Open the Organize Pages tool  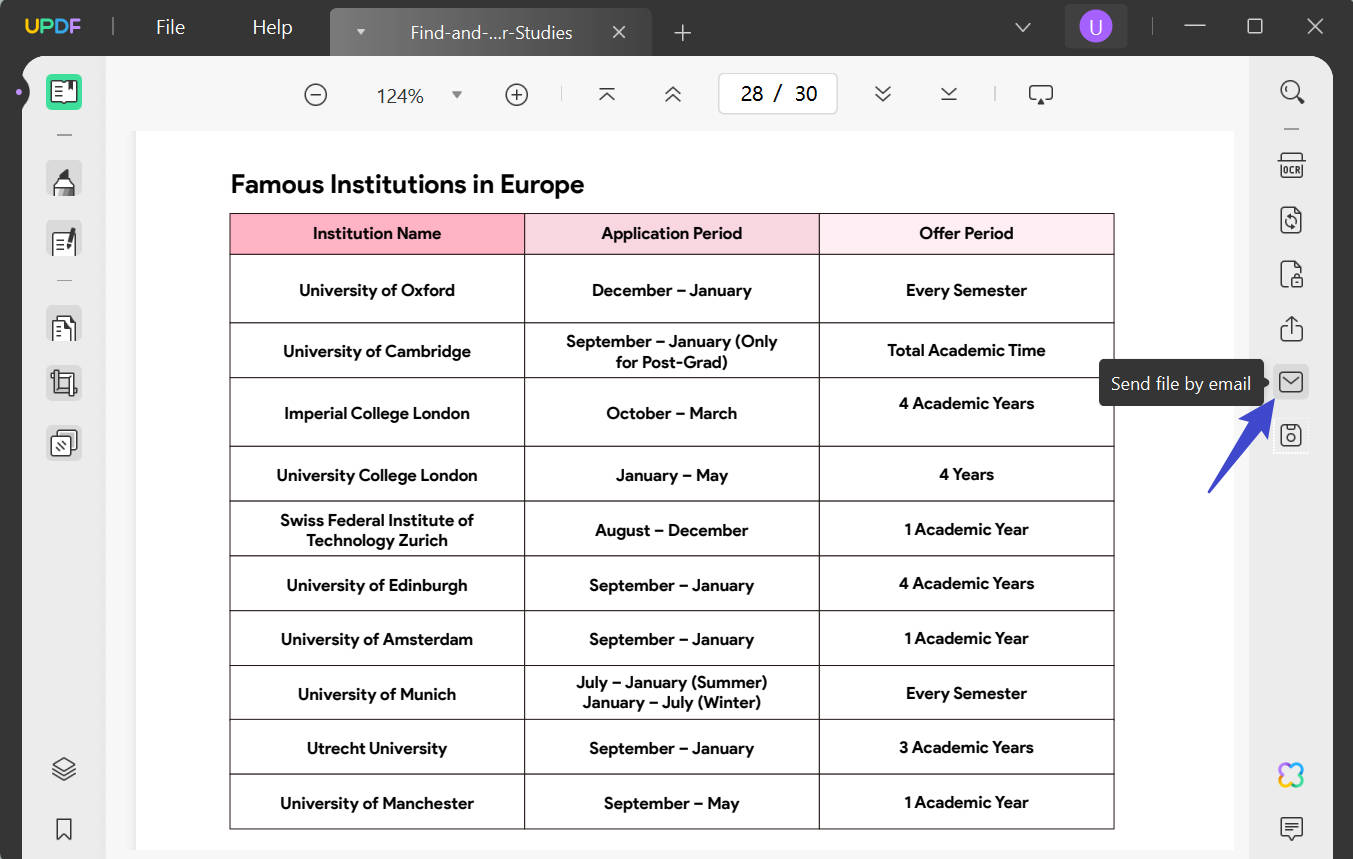point(64,326)
